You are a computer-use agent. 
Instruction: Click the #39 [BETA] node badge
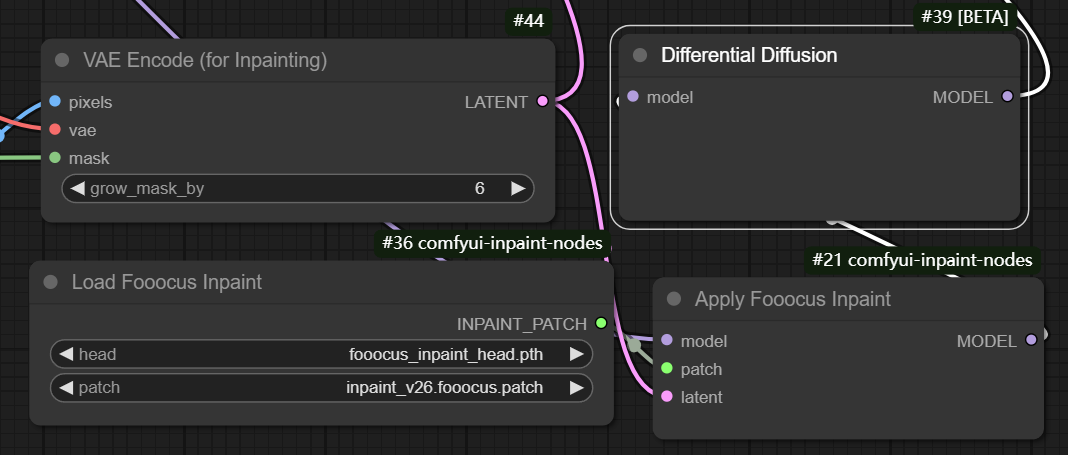point(964,17)
